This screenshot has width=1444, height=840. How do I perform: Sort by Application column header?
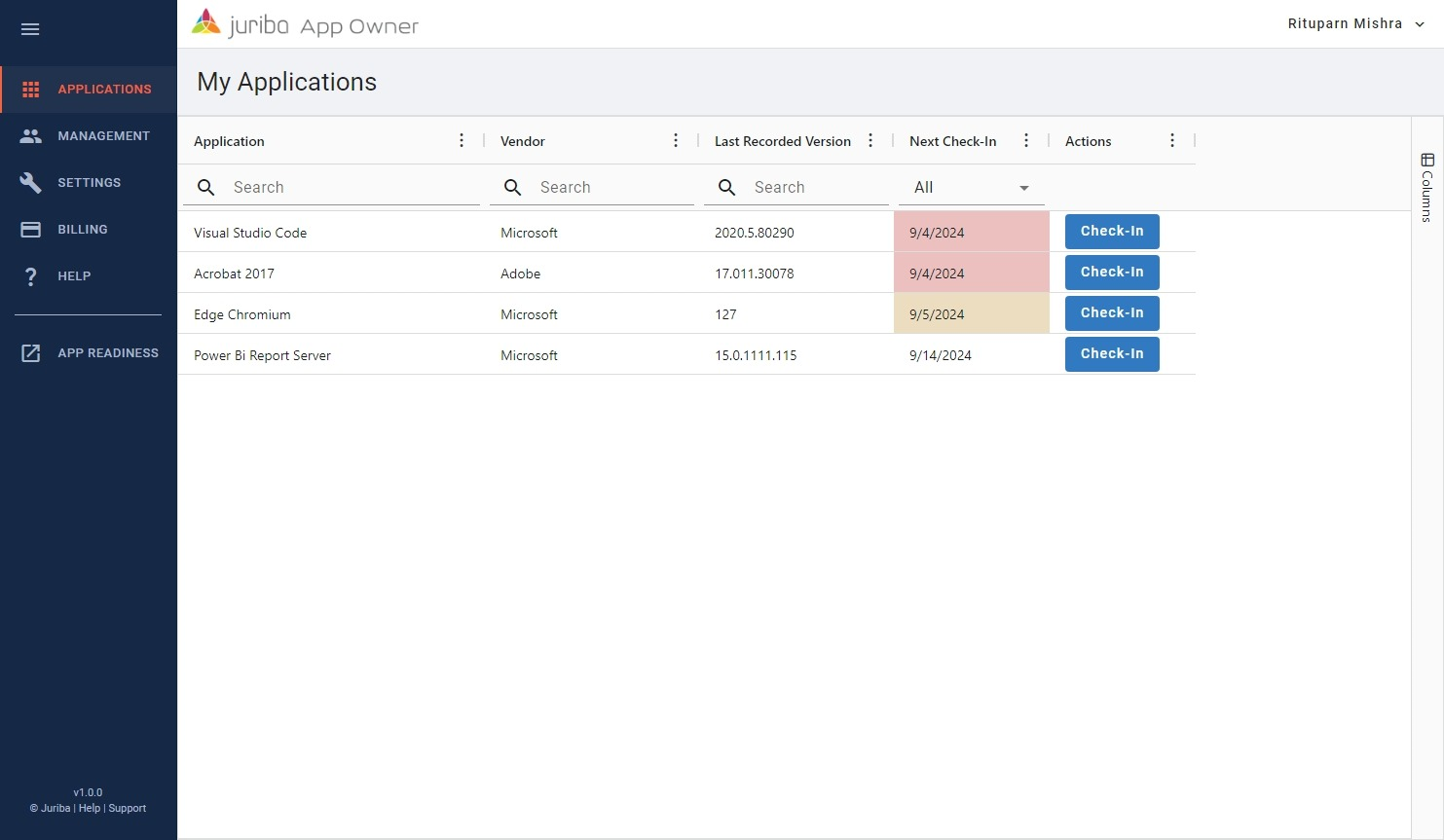pos(229,142)
